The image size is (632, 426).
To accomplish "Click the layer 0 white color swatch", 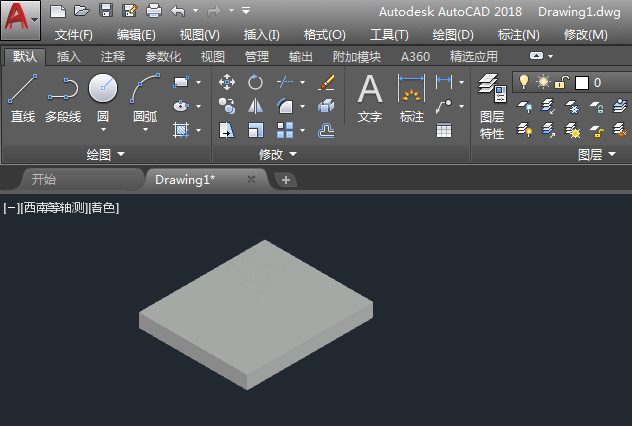I will [x=581, y=83].
